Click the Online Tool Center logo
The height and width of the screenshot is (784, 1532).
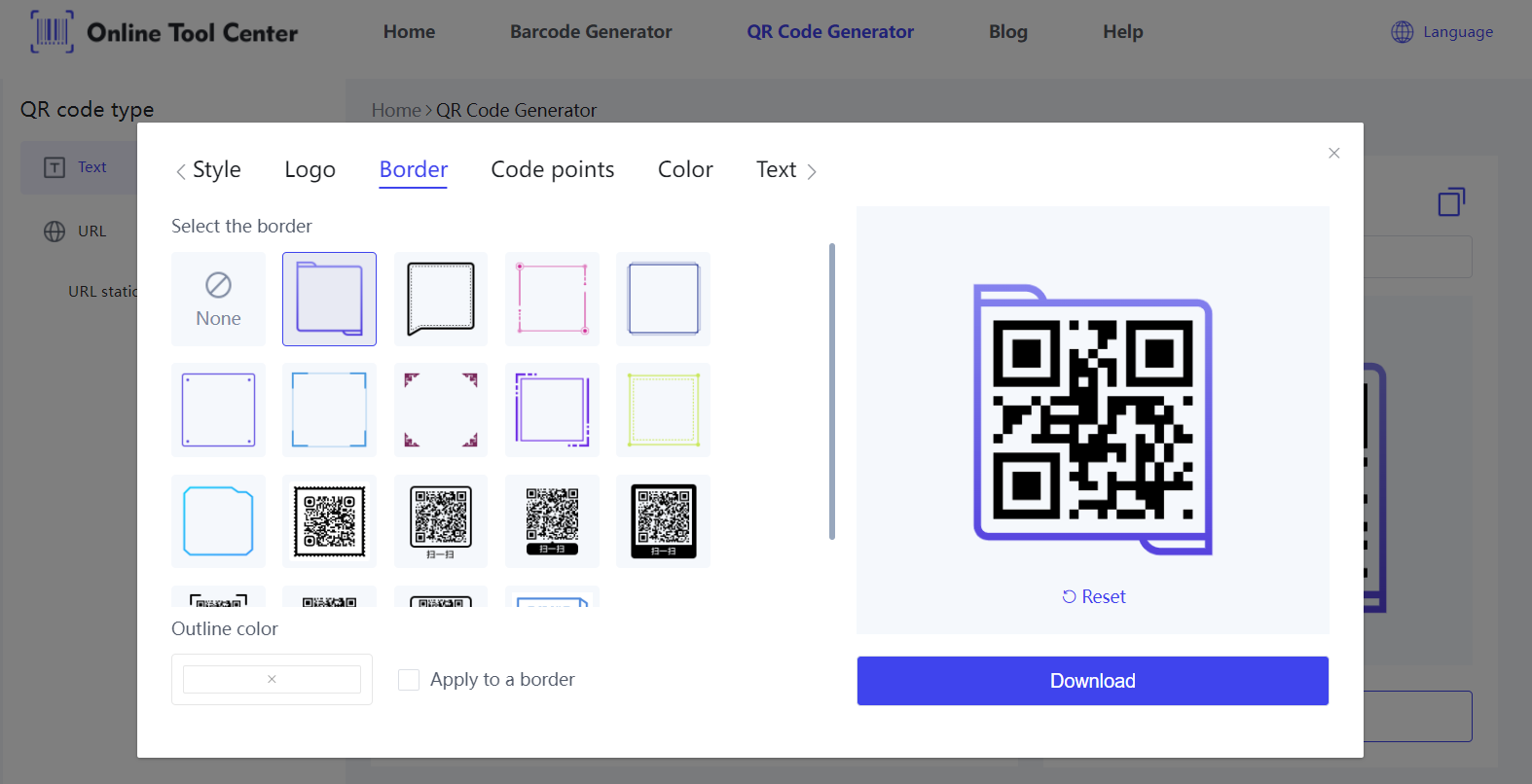pos(164,32)
